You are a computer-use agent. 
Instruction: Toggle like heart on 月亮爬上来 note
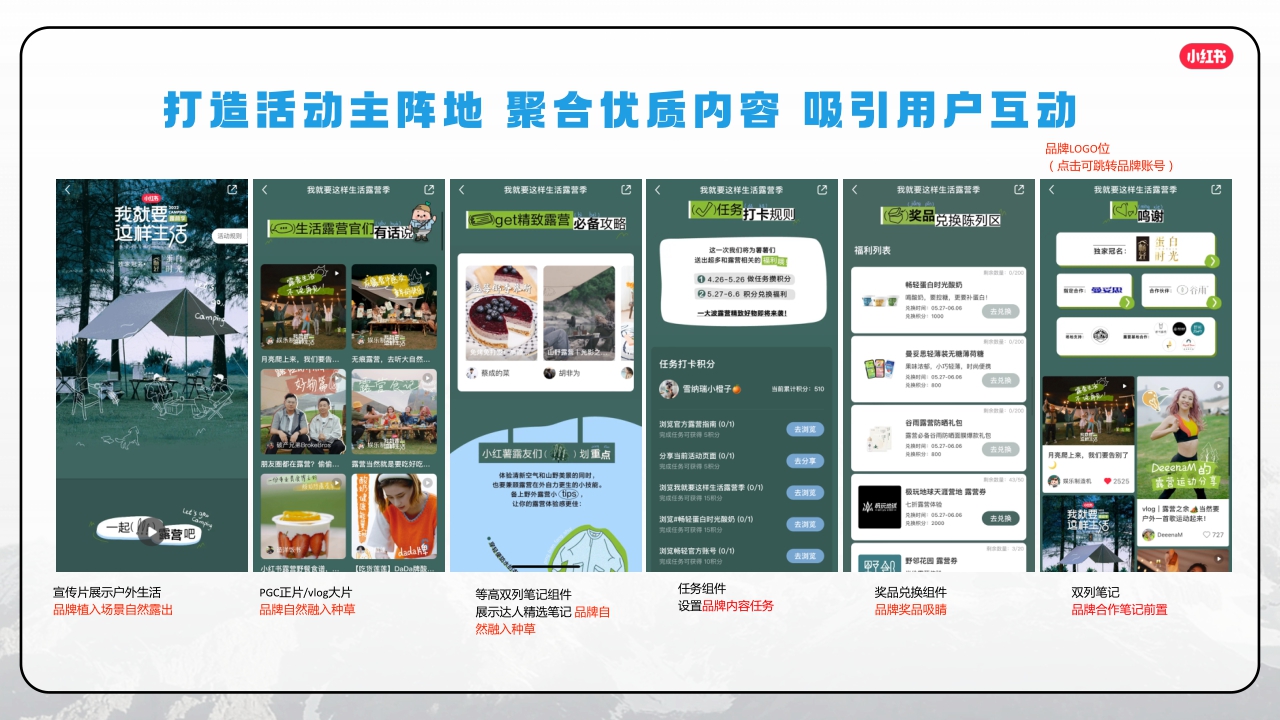pyautogui.click(x=1107, y=481)
